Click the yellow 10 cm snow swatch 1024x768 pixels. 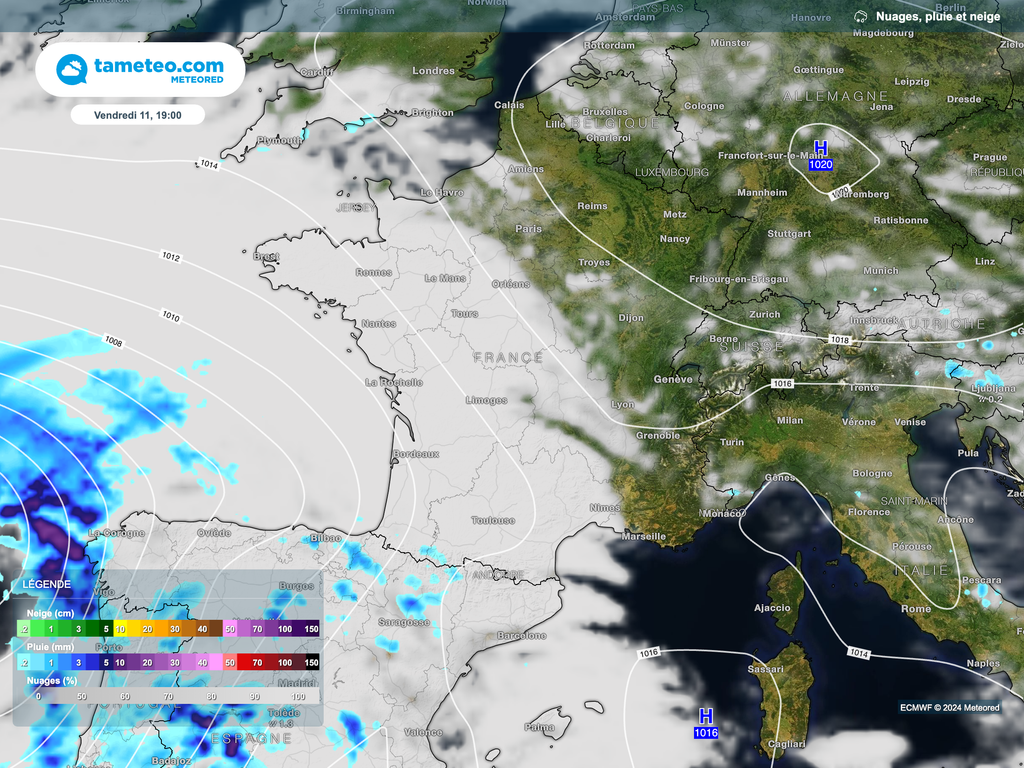(x=120, y=629)
